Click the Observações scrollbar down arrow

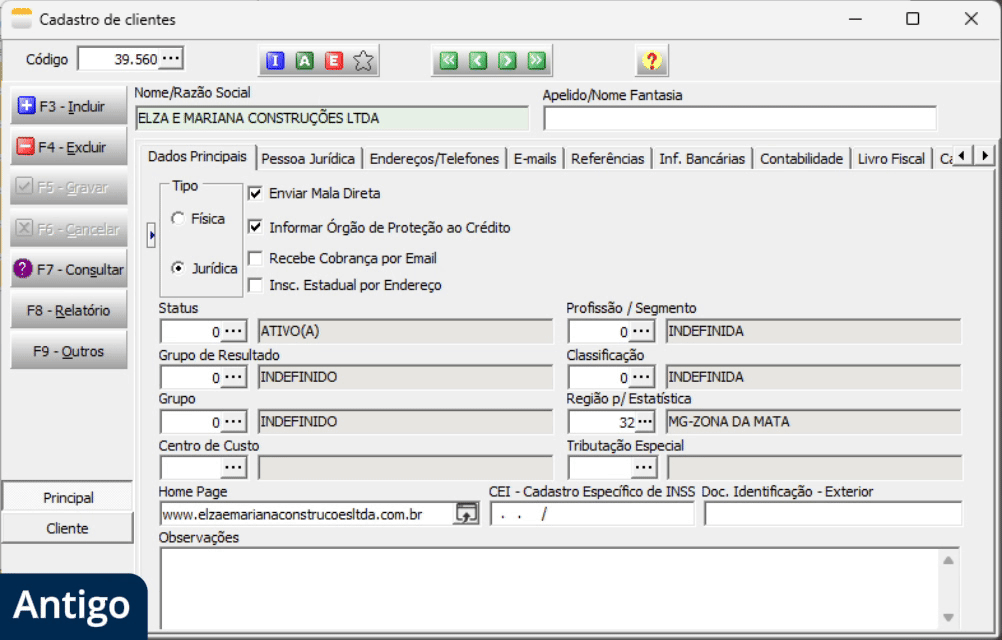[948, 617]
